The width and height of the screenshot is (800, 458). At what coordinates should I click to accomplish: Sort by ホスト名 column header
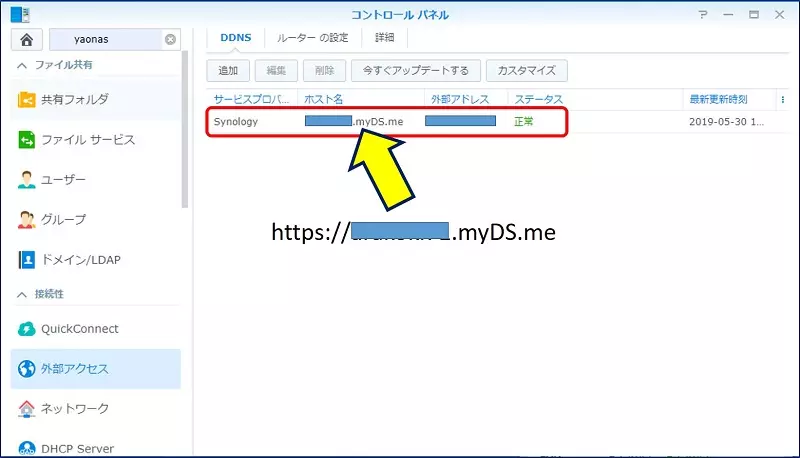click(x=361, y=99)
